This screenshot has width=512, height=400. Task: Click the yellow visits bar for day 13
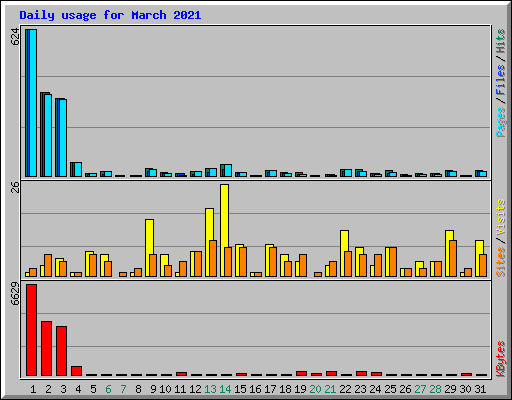[x=209, y=242]
